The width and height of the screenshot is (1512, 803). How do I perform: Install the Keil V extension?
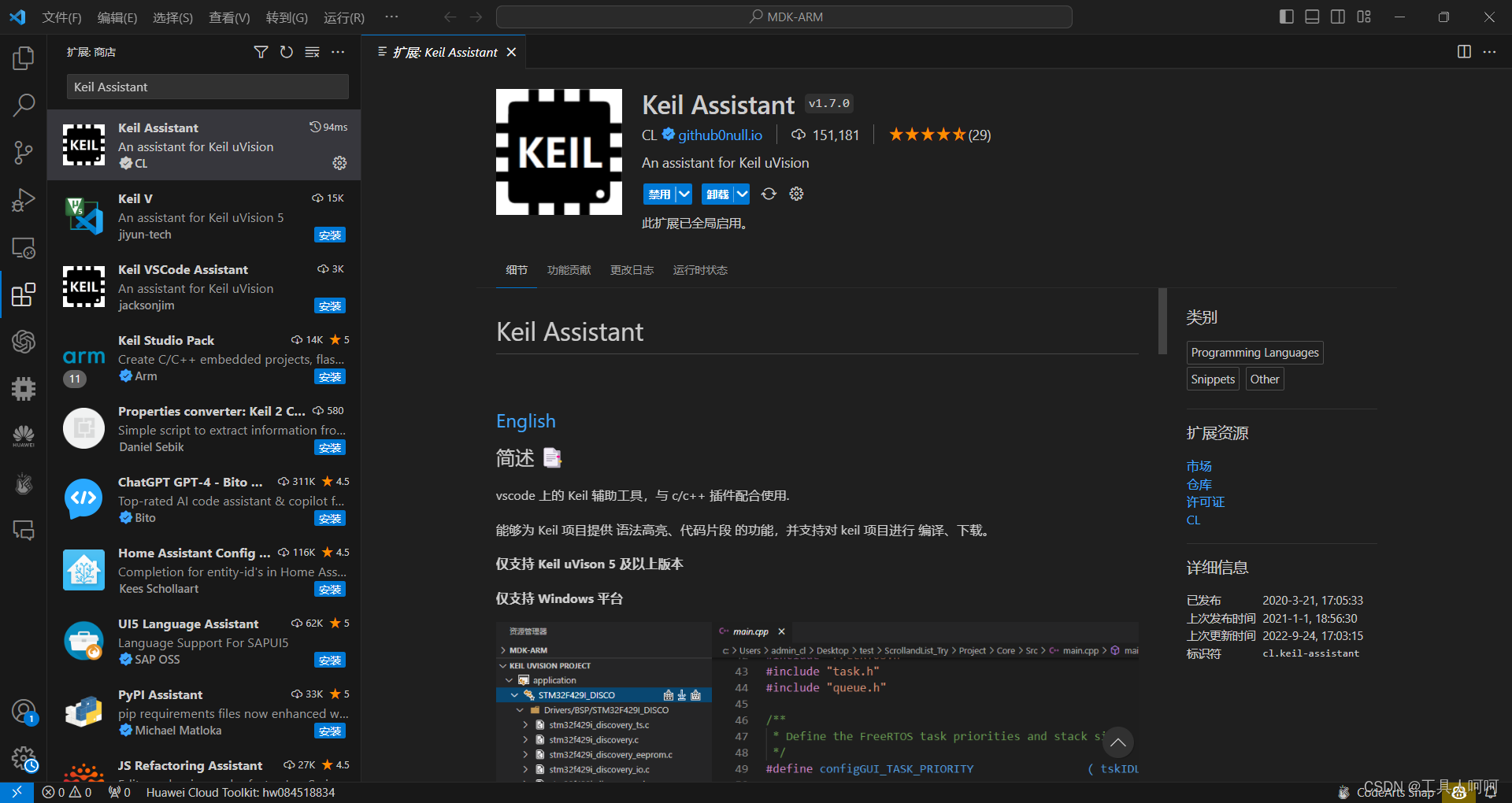point(330,235)
